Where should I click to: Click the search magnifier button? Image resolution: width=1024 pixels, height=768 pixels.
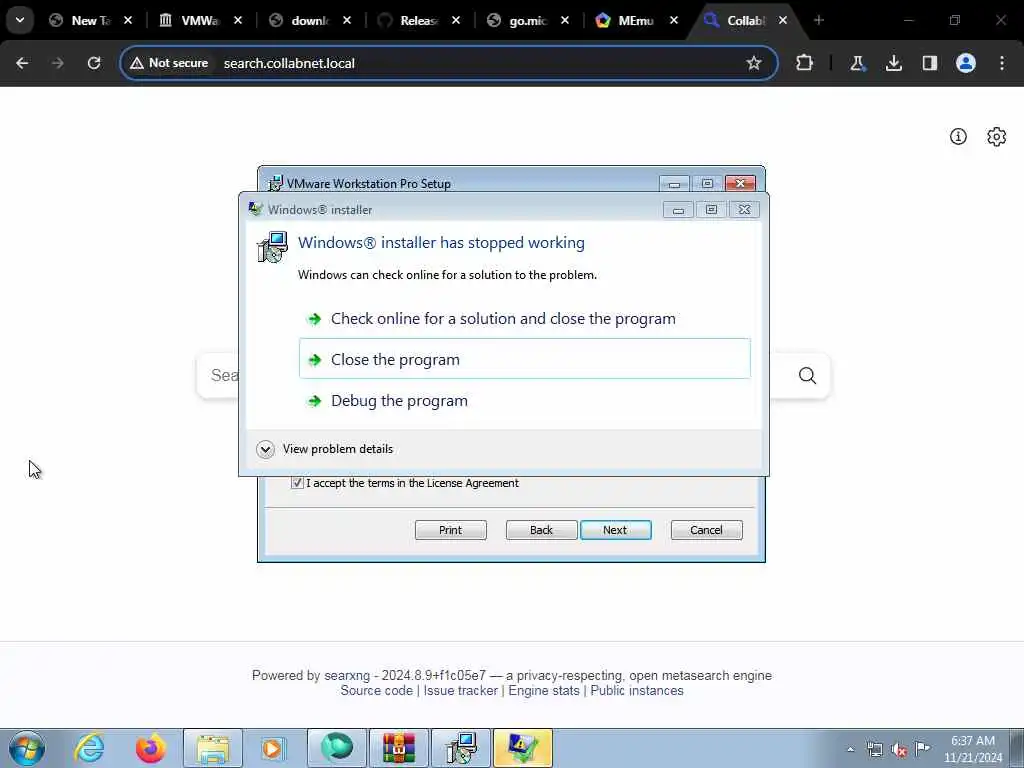tap(807, 376)
